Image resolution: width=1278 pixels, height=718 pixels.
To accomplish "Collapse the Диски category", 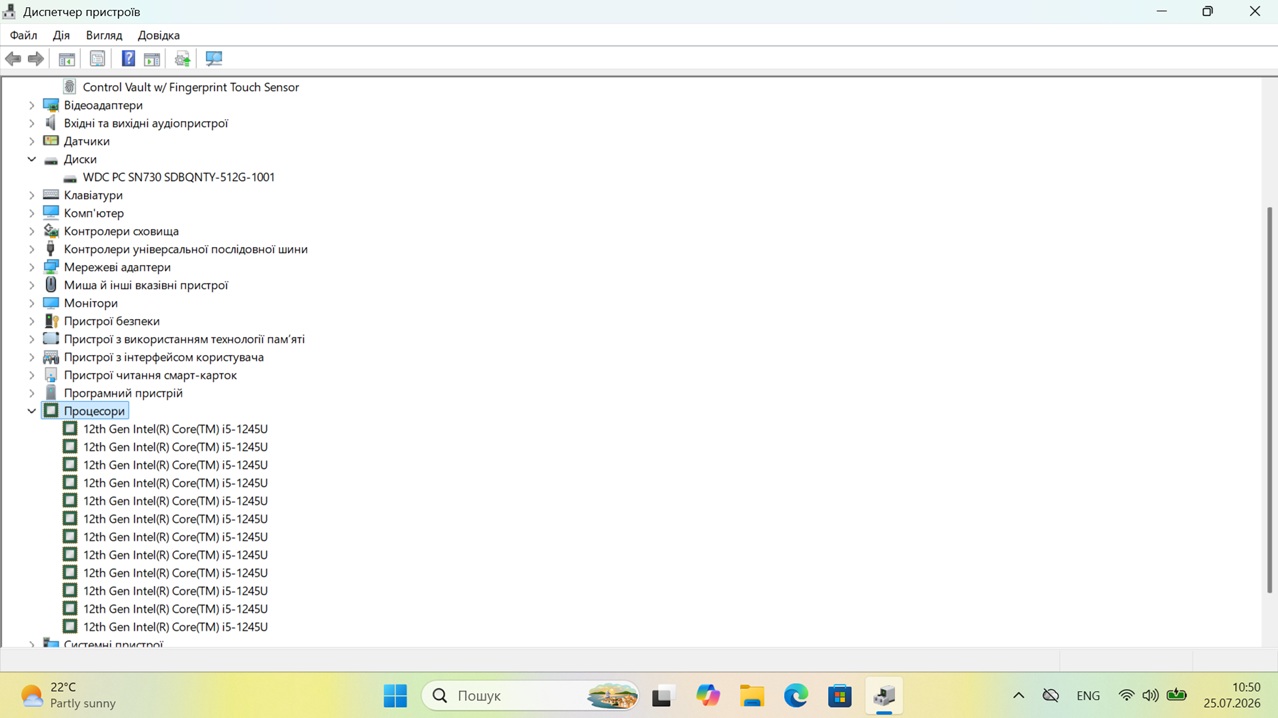I will (x=31, y=159).
